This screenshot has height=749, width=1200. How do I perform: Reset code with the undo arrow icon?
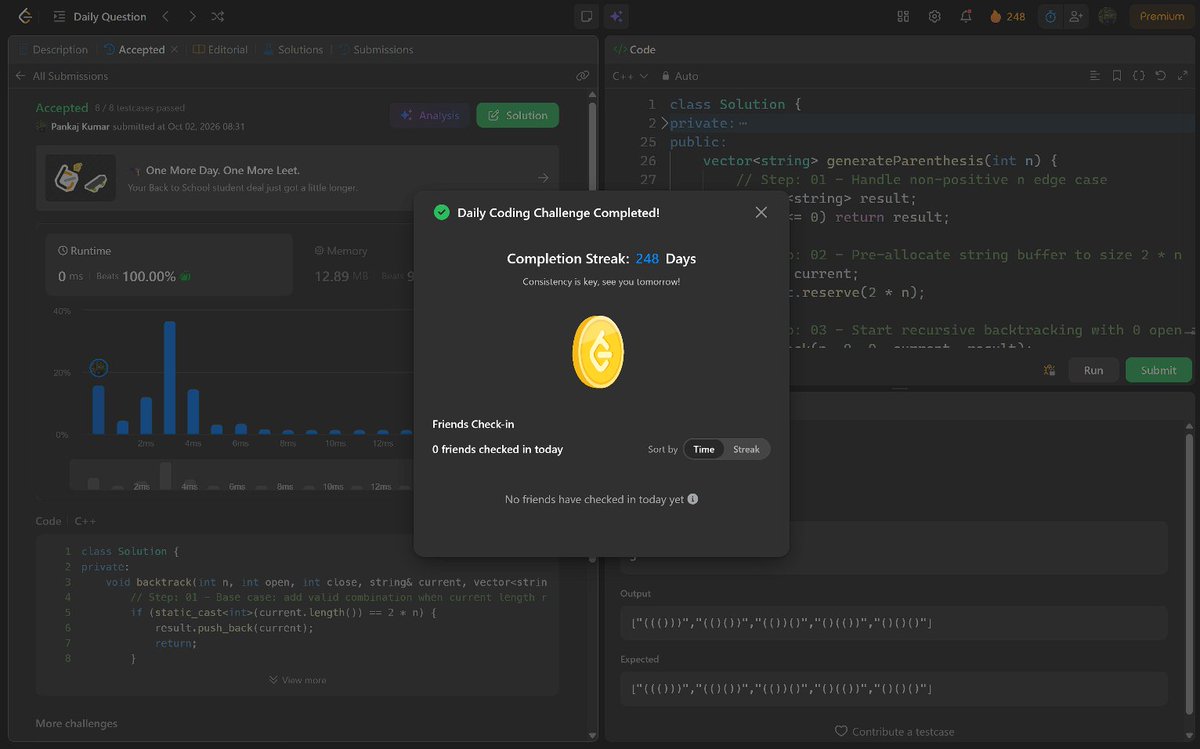pos(1160,76)
